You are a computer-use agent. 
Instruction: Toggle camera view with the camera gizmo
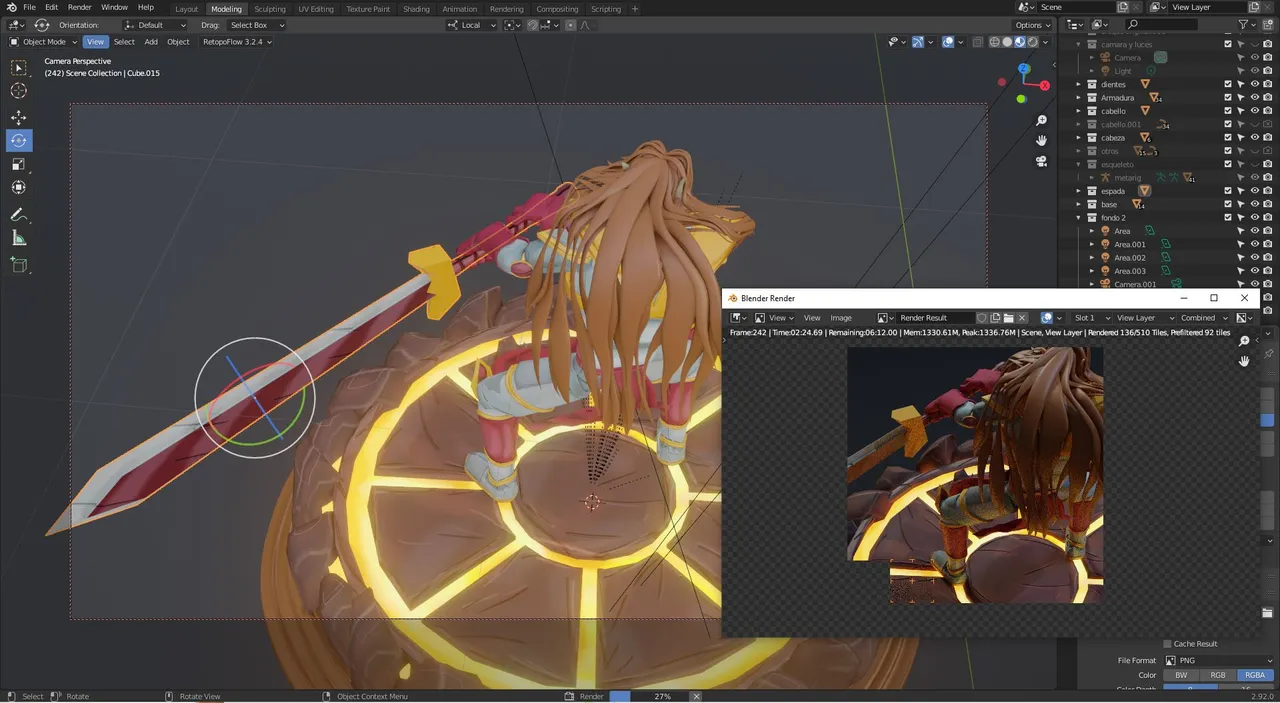point(1041,161)
